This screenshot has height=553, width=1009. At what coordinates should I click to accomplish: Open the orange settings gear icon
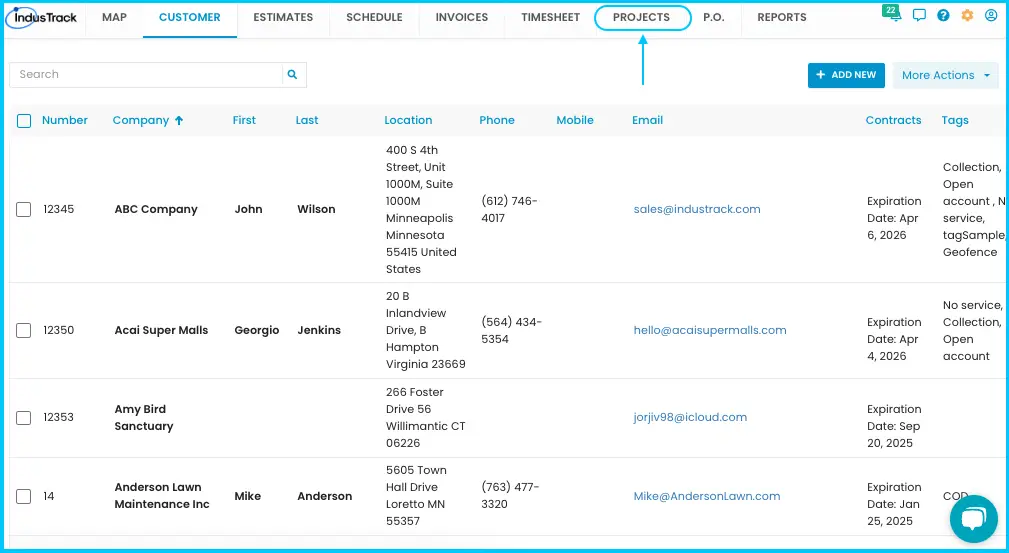coord(967,15)
